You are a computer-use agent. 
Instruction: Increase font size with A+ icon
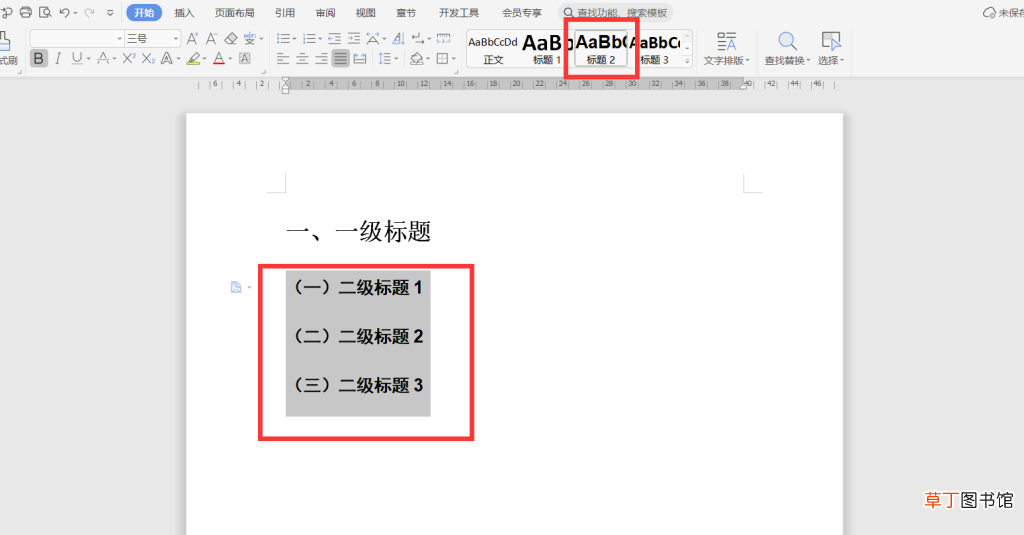click(x=192, y=39)
